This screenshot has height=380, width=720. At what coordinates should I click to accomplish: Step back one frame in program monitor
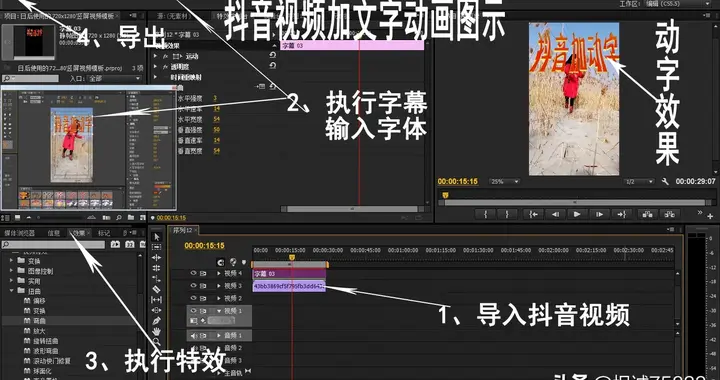[x=555, y=214]
